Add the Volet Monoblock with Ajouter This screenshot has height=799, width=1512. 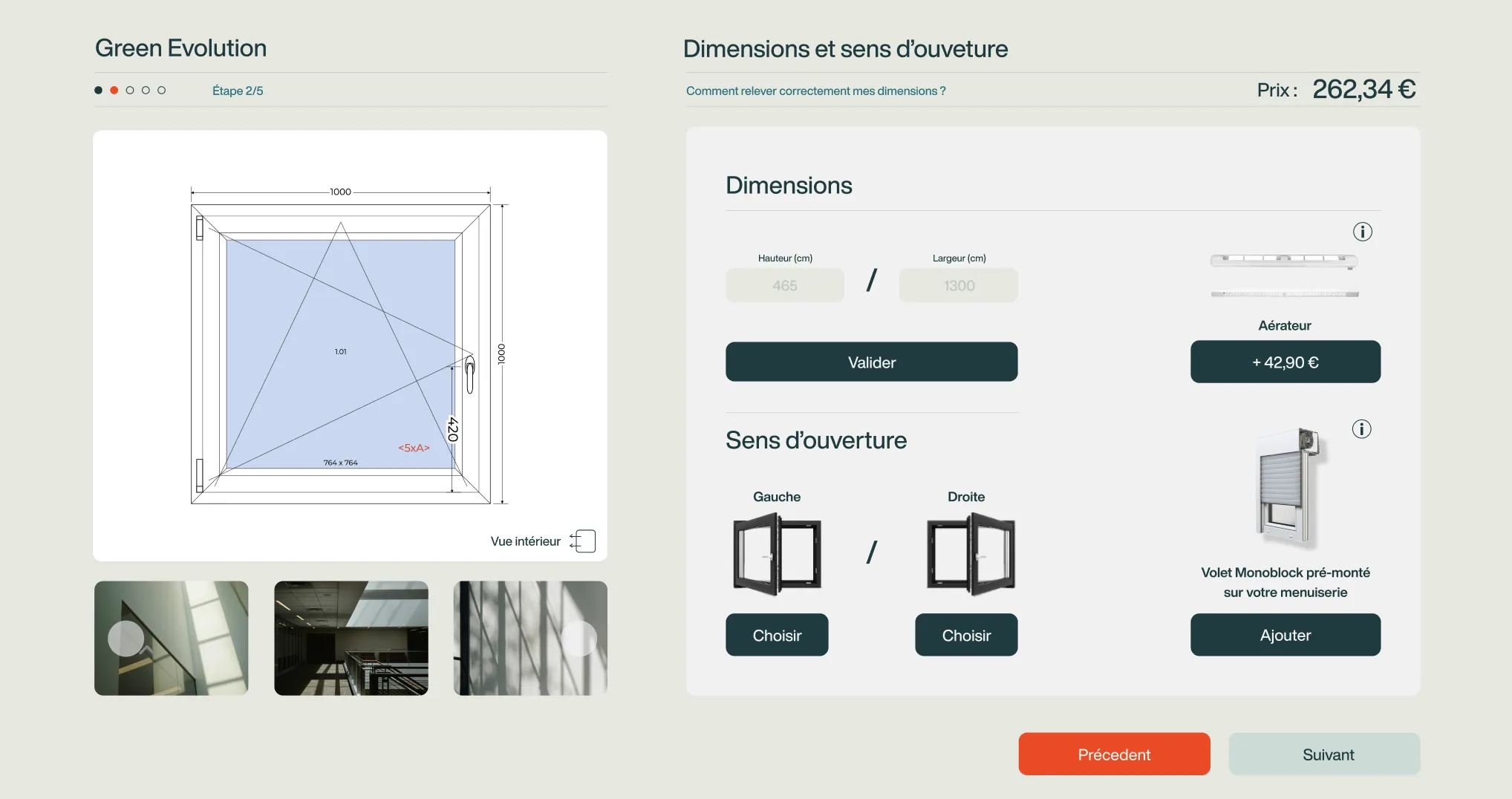click(1285, 635)
